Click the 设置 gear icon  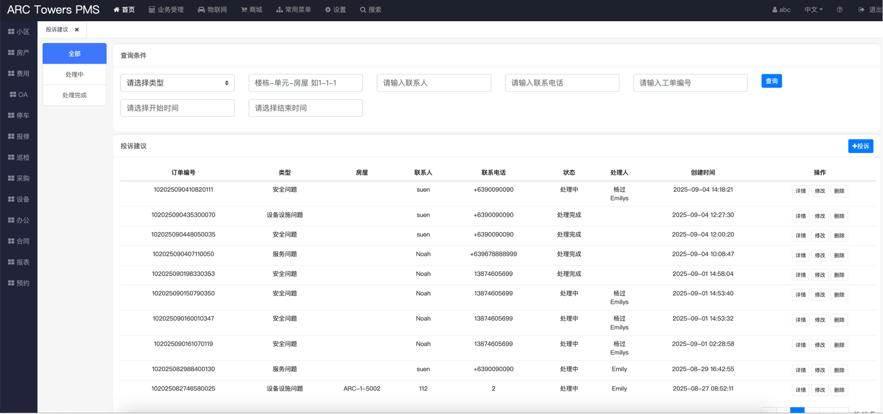(x=328, y=10)
